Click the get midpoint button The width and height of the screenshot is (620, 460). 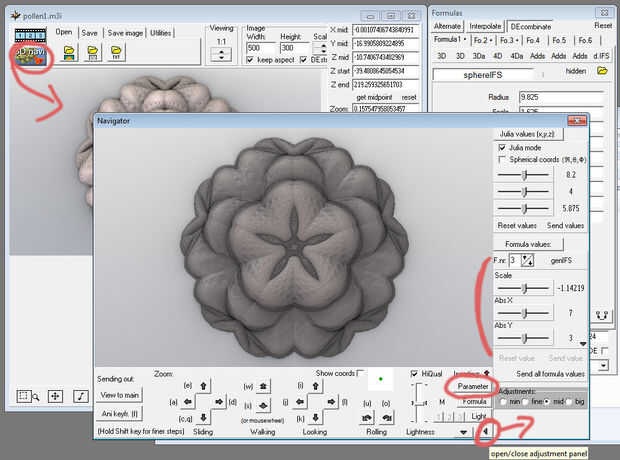coord(374,97)
